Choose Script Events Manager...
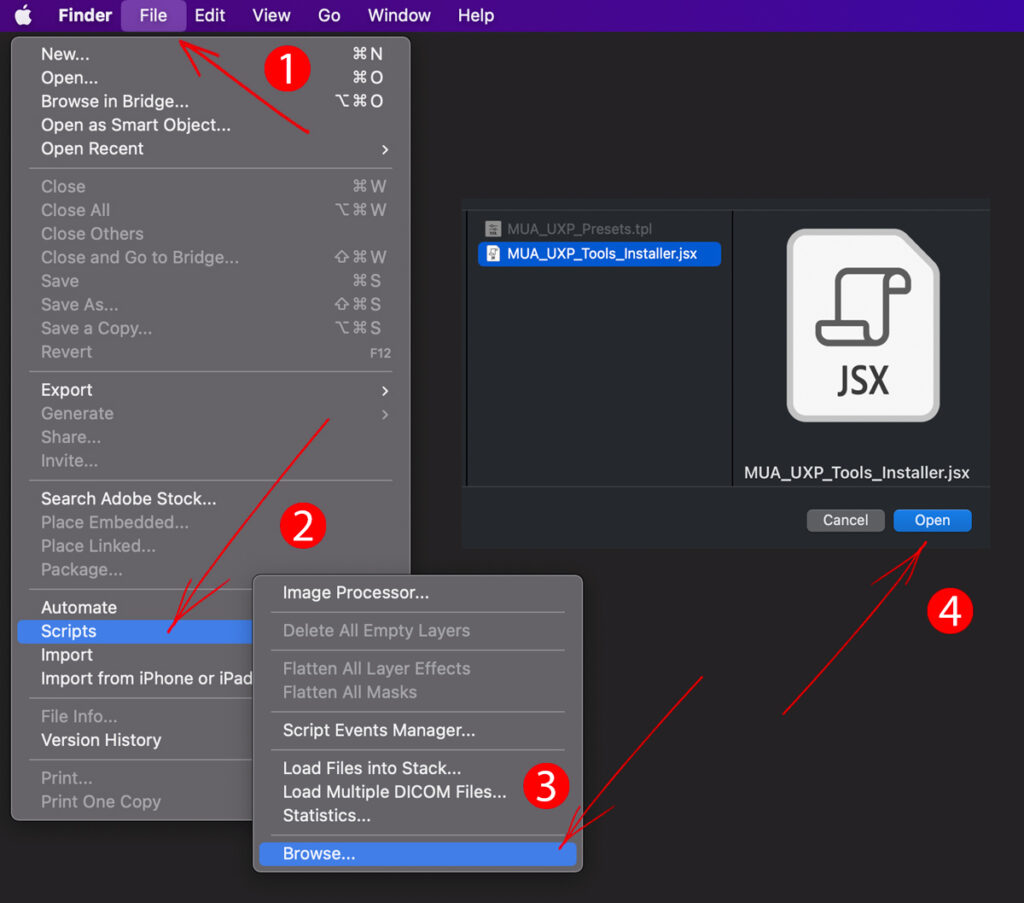The image size is (1024, 903). click(x=418, y=730)
